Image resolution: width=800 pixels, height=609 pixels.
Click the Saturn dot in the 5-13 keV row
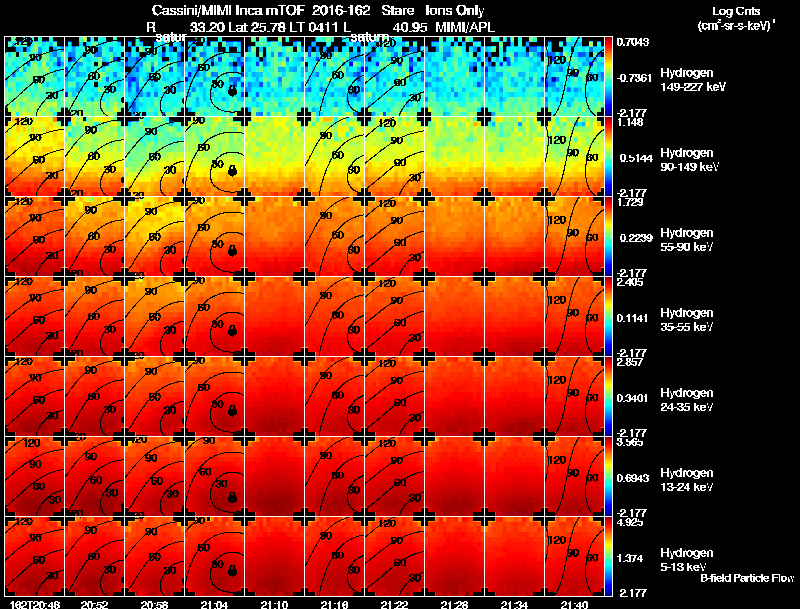(x=232, y=571)
